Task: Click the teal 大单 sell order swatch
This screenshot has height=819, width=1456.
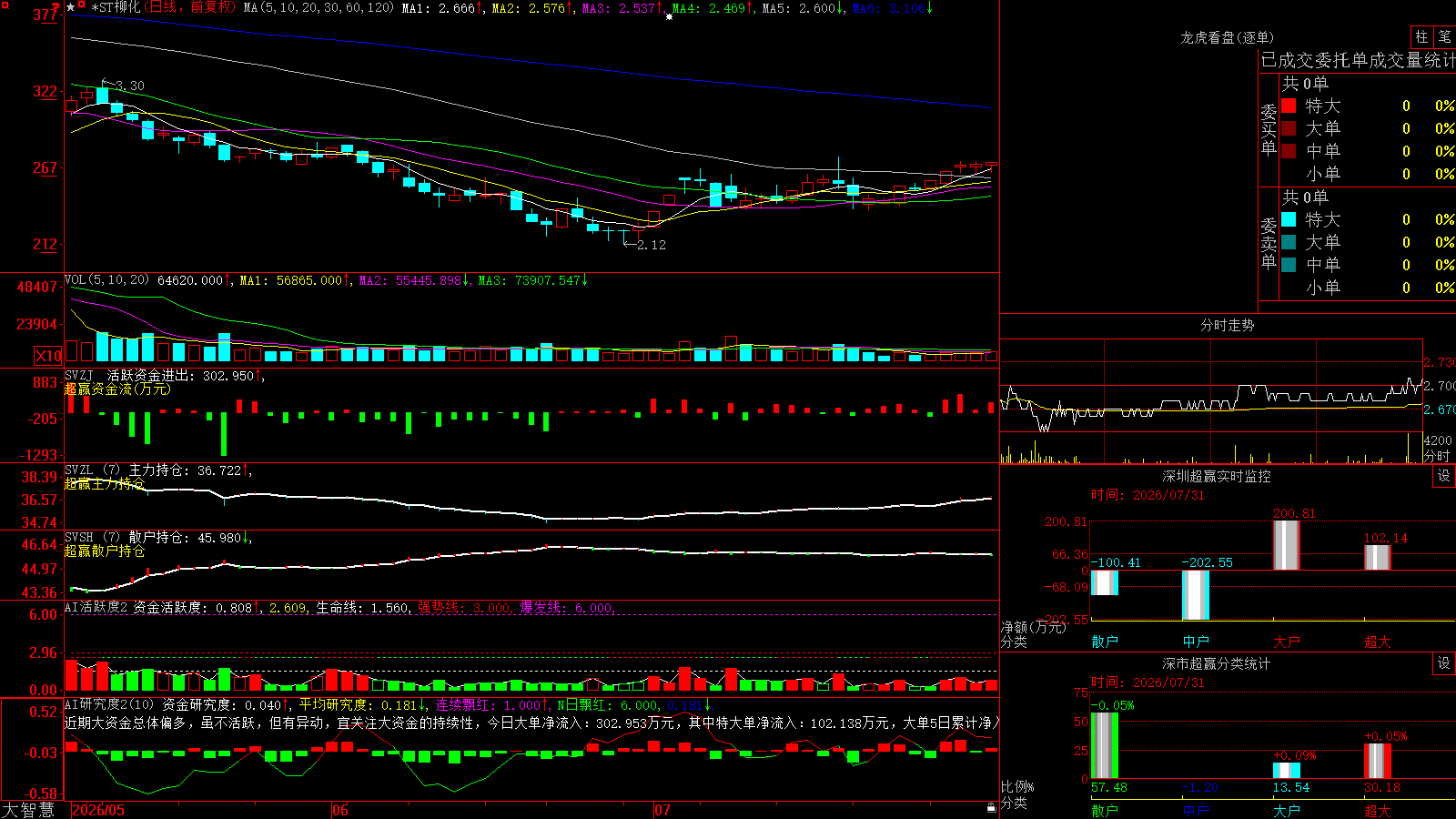Action: pos(1289,242)
